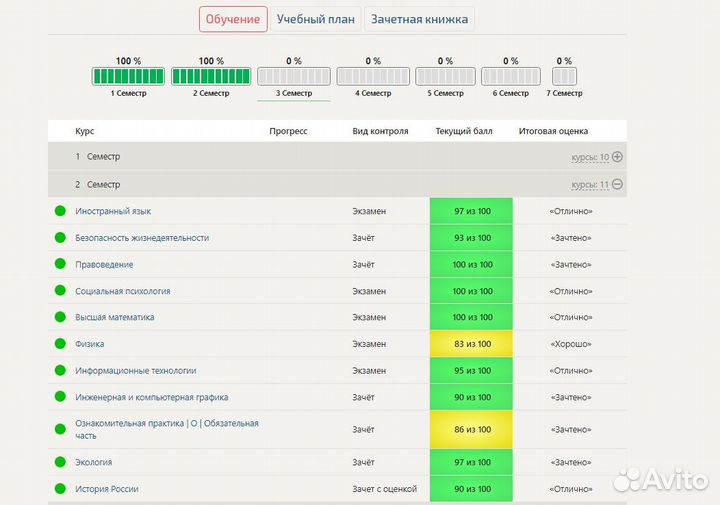
Task: Select the Обучение tab
Action: click(x=233, y=19)
